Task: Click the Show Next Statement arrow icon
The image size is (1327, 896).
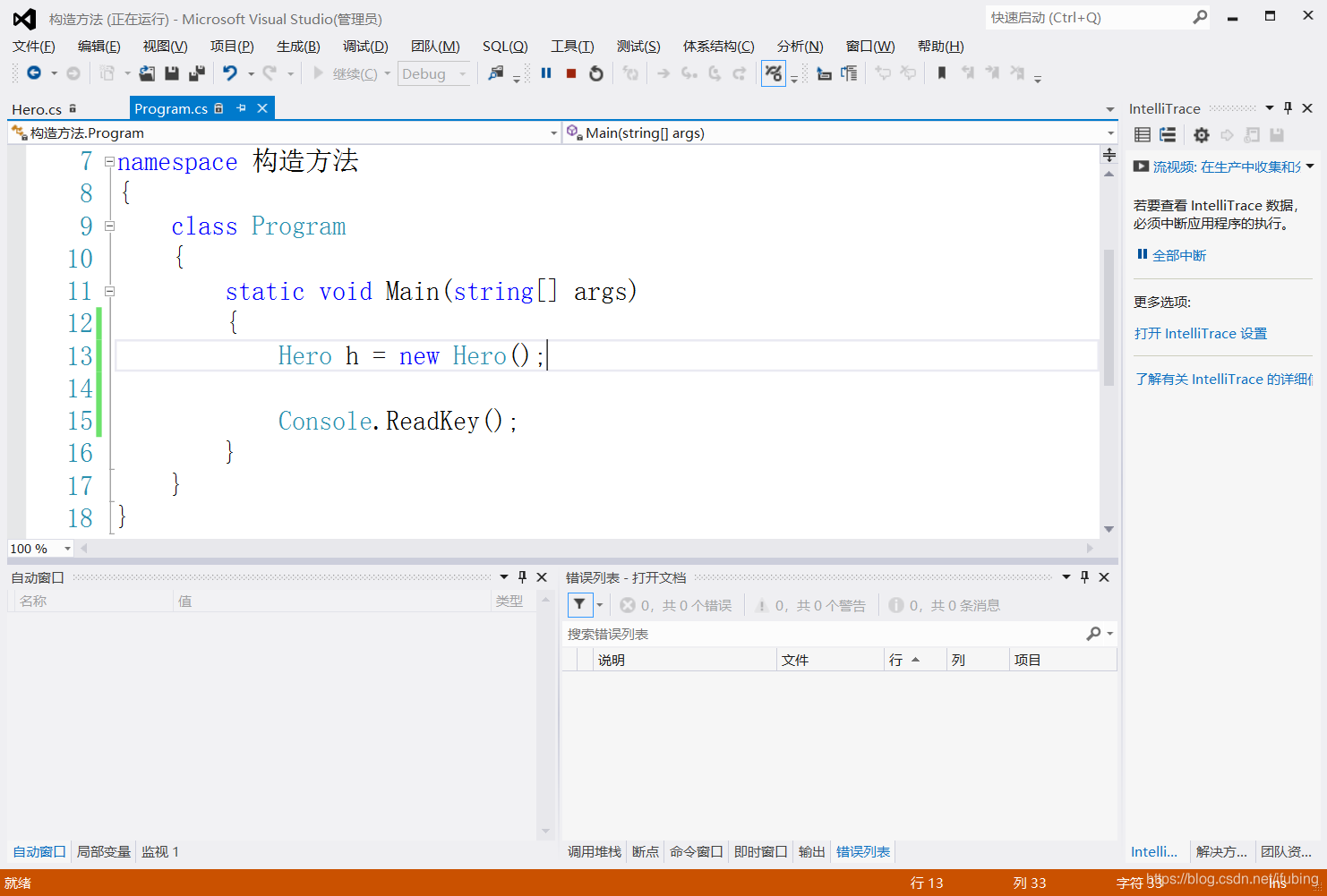Action: coord(663,73)
